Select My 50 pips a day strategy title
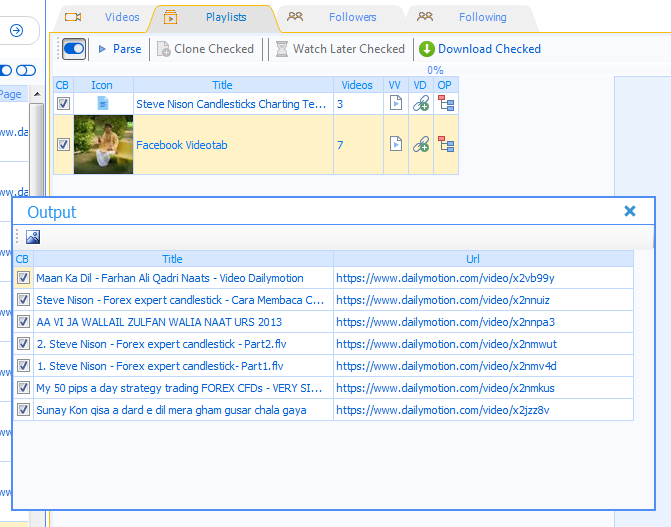The height and width of the screenshot is (527, 671). 179,388
